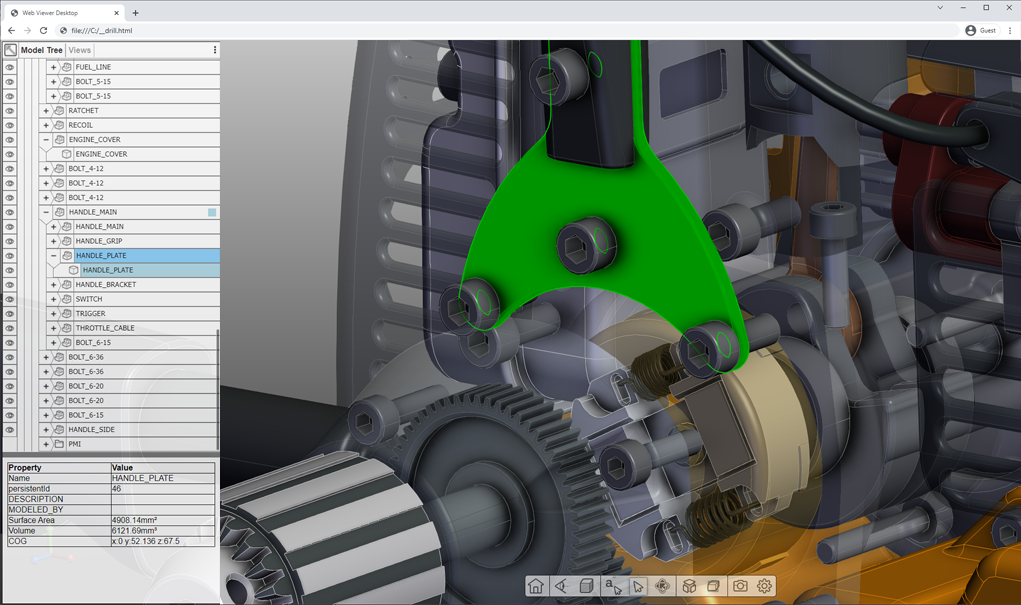This screenshot has width=1021, height=605.
Task: Click the cutting plane section icon
Action: [x=714, y=587]
